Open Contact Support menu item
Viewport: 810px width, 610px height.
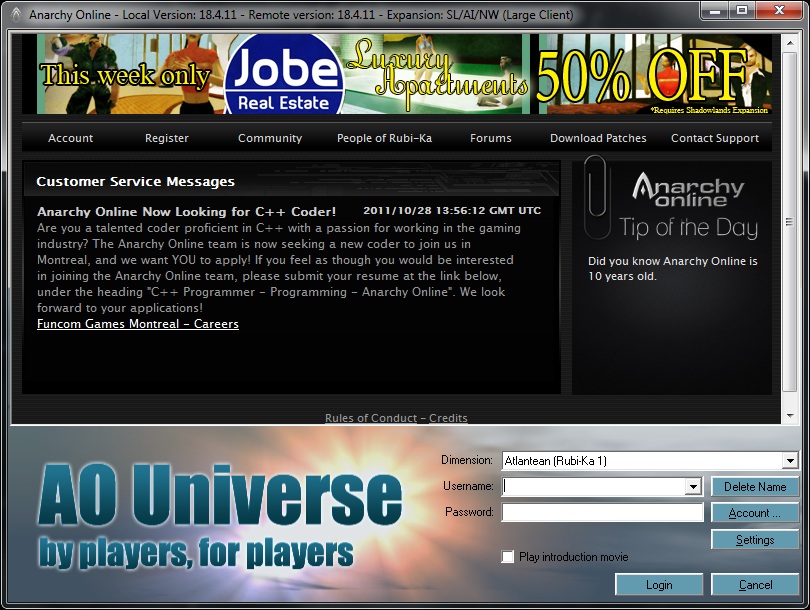point(714,138)
